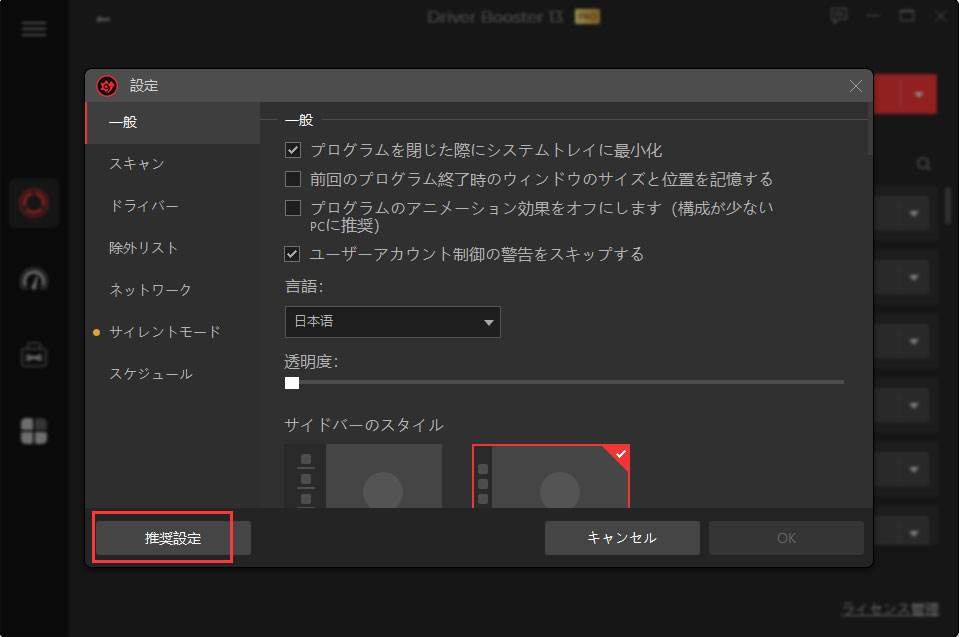The width and height of the screenshot is (959, 637).
Task: Toggle skipping user account control warnings
Action: [292, 254]
